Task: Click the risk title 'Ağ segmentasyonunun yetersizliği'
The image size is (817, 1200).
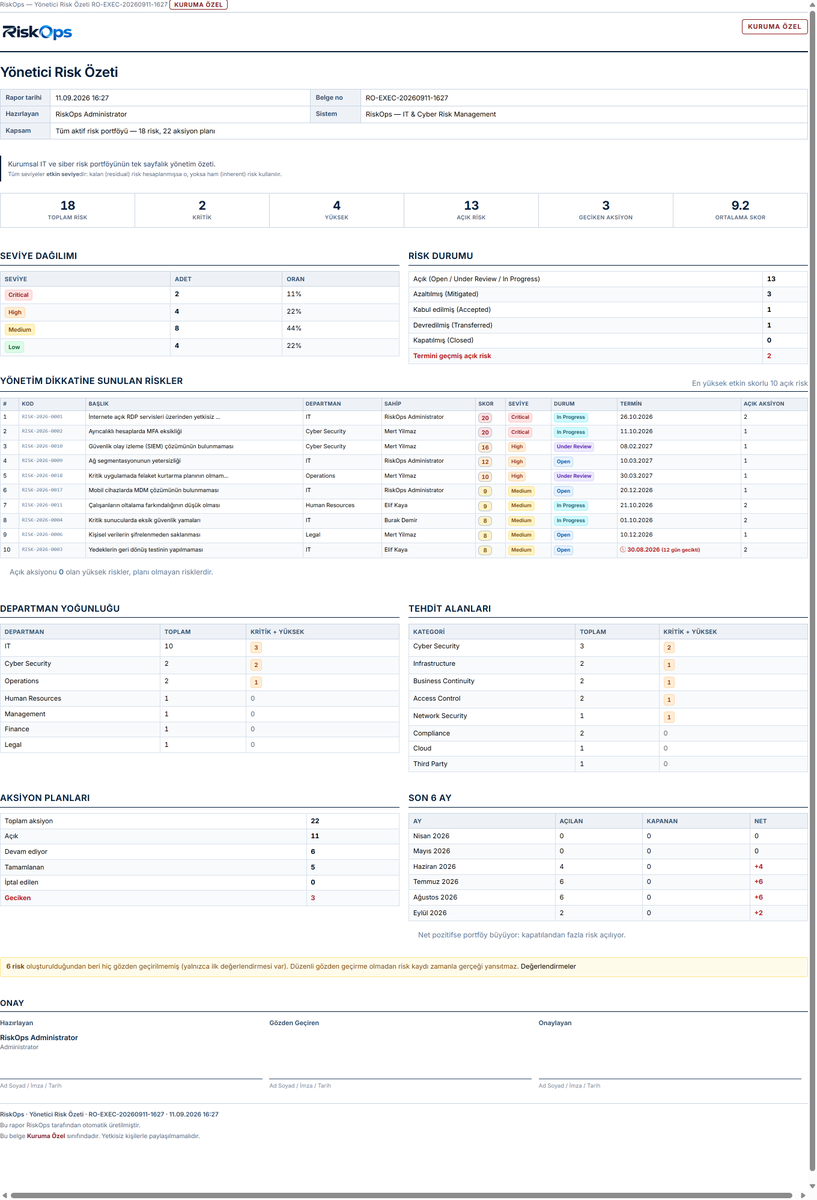Action: coord(134,461)
